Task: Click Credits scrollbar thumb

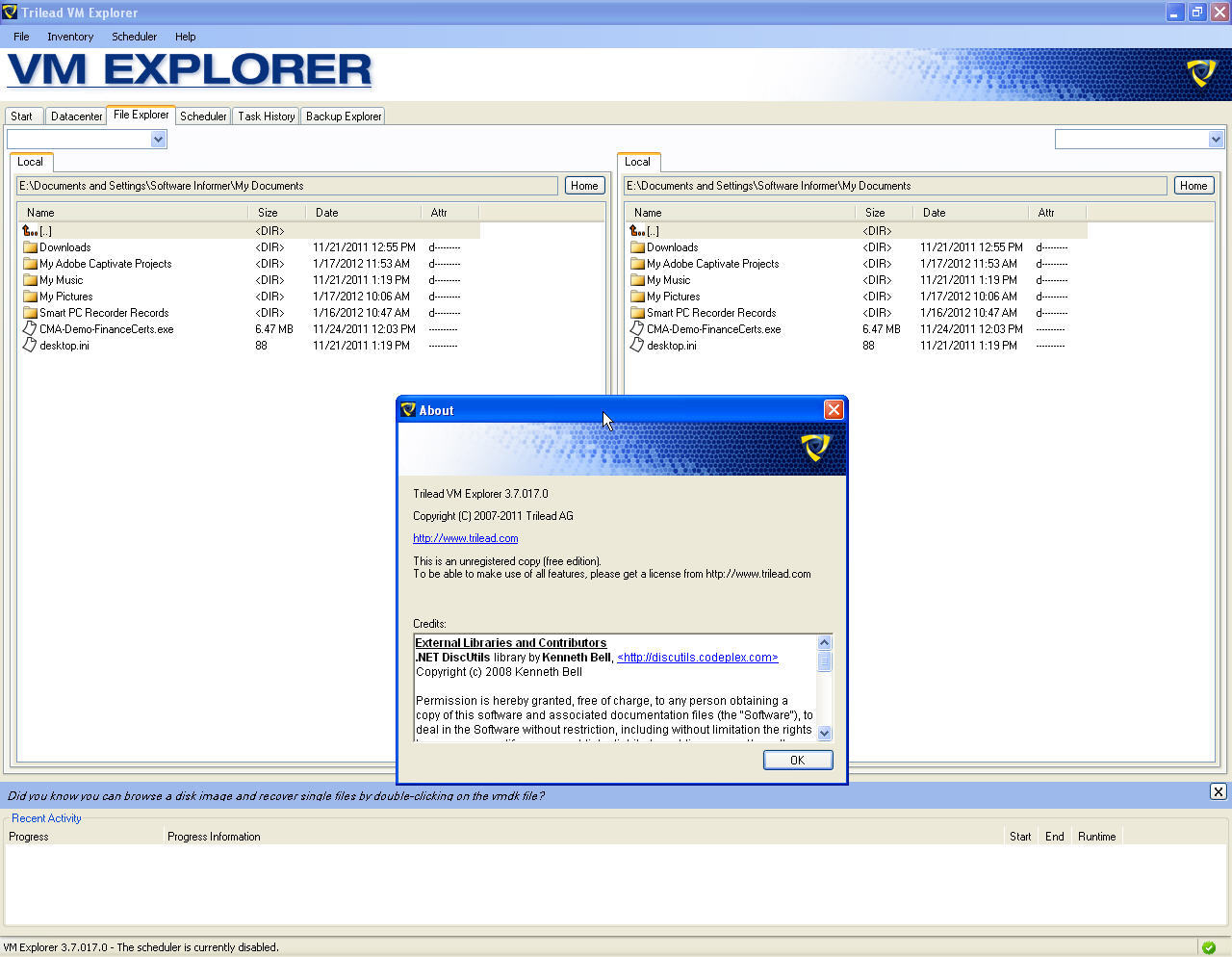Action: (824, 660)
